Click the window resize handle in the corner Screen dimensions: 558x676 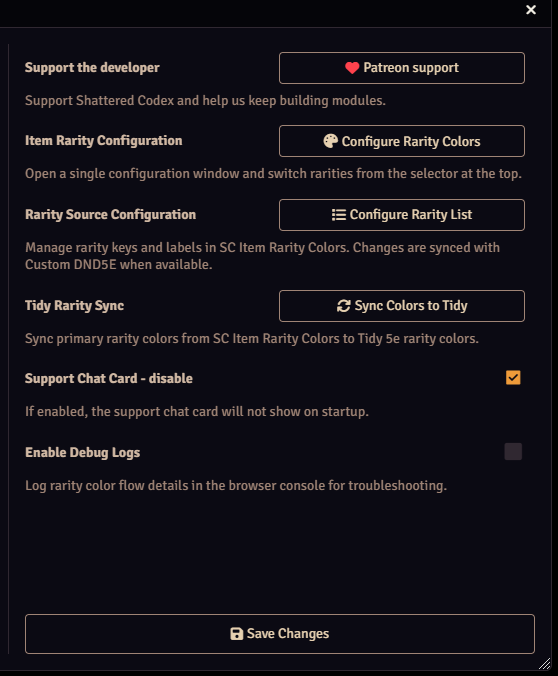pos(545,663)
